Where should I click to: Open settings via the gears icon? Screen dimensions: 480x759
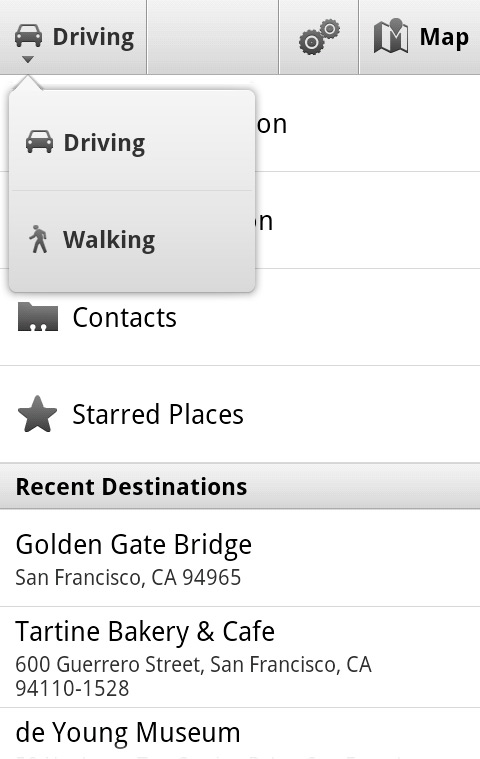pos(319,37)
